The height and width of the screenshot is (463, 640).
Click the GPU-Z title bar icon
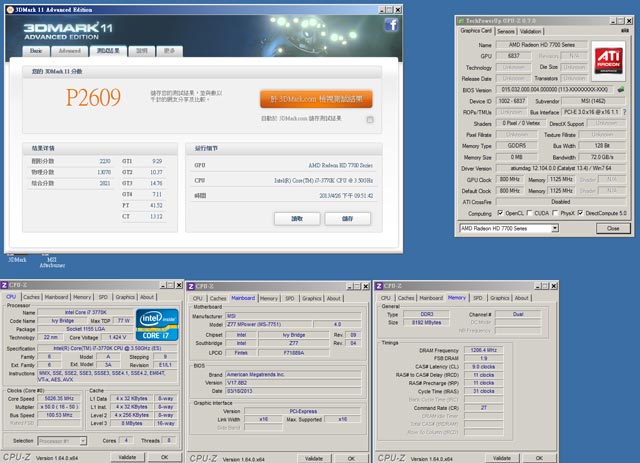461,21
